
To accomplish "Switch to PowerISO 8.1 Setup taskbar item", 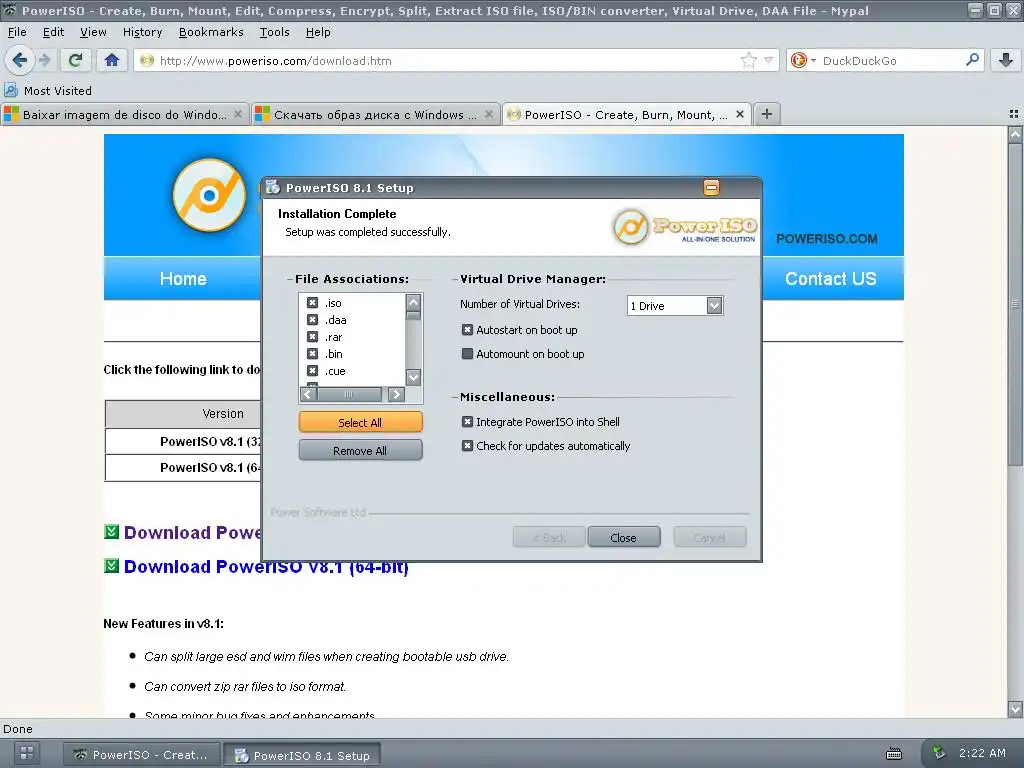I will point(302,756).
